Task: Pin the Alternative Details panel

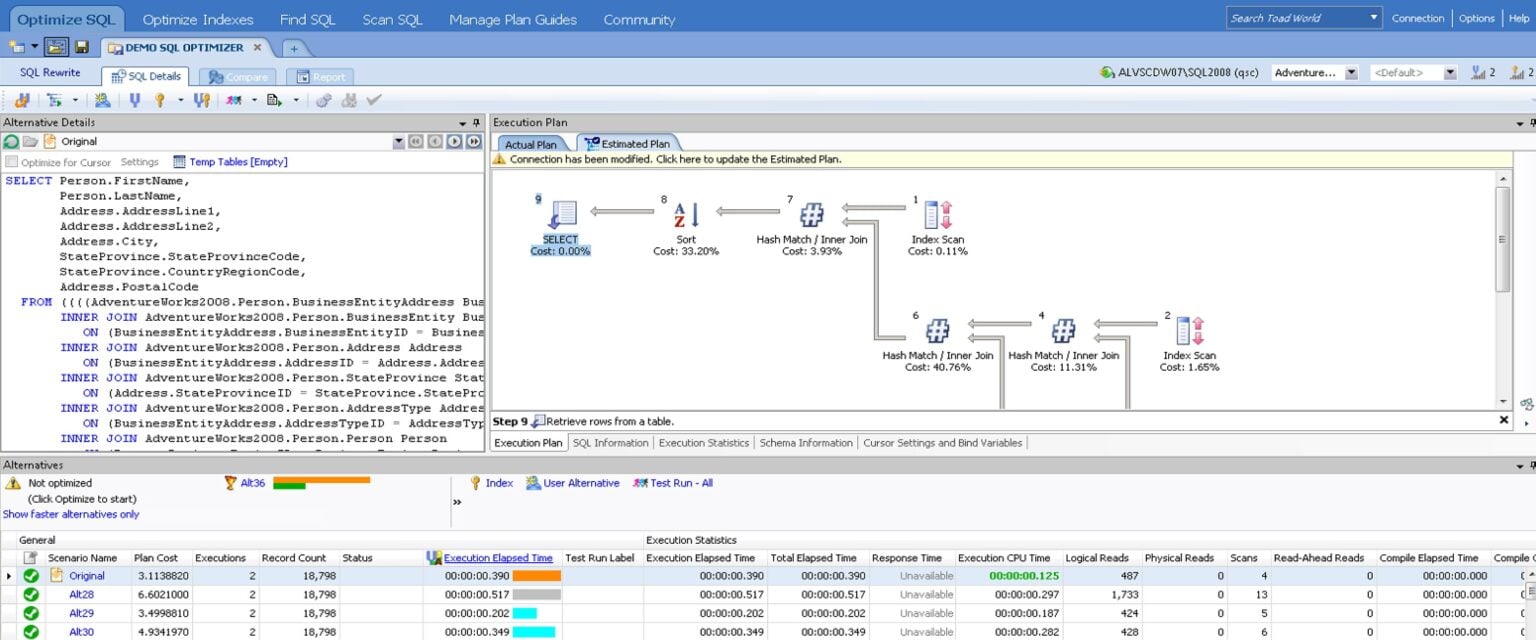Action: pos(474,122)
